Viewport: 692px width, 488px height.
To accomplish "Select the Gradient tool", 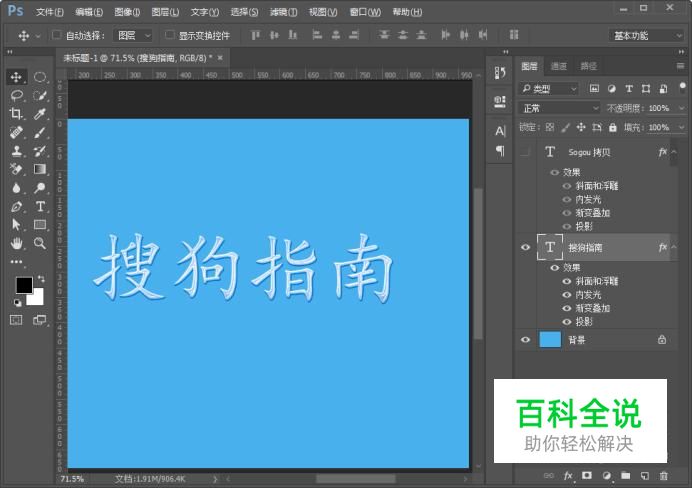I will click(x=40, y=169).
